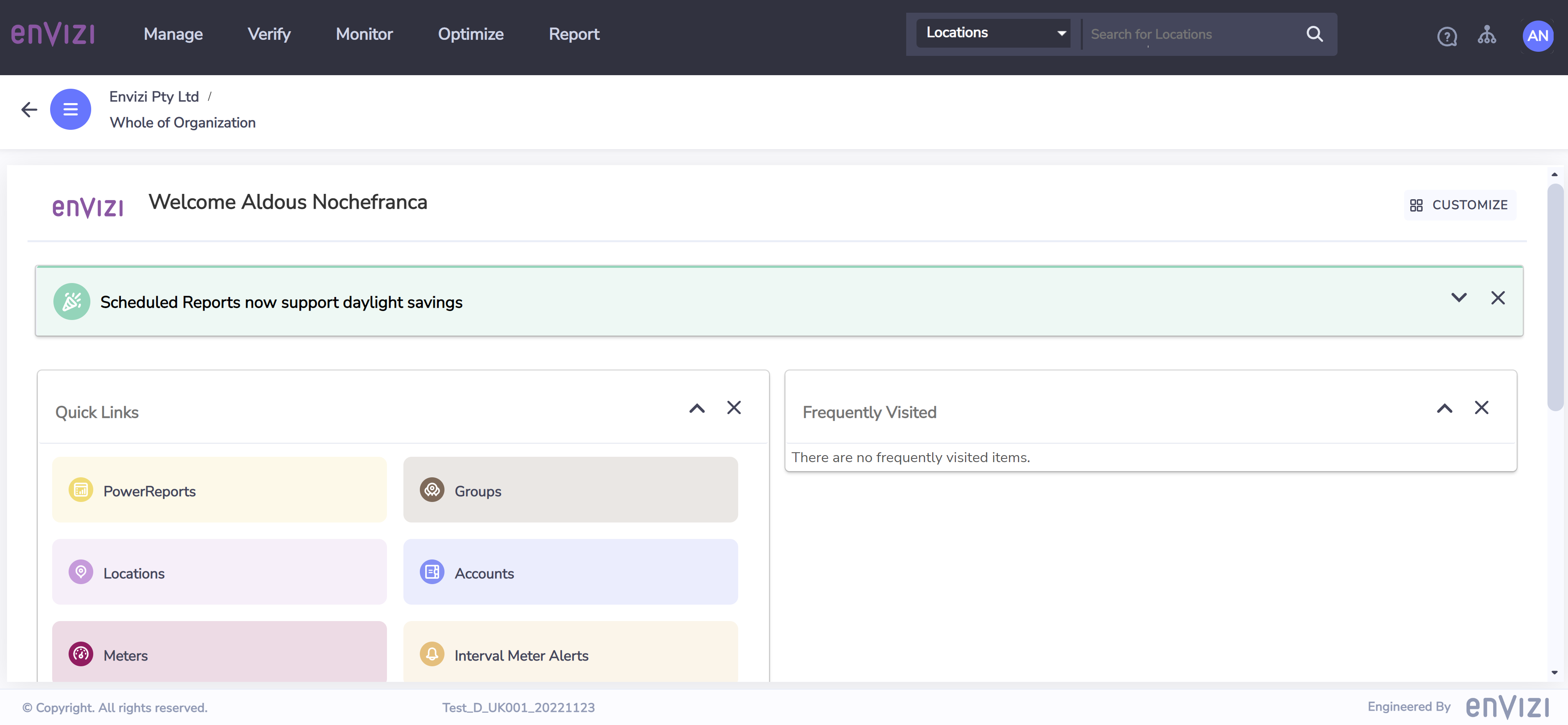Click the scrollbar down arrow
Viewport: 1568px width, 725px height.
click(x=1554, y=673)
